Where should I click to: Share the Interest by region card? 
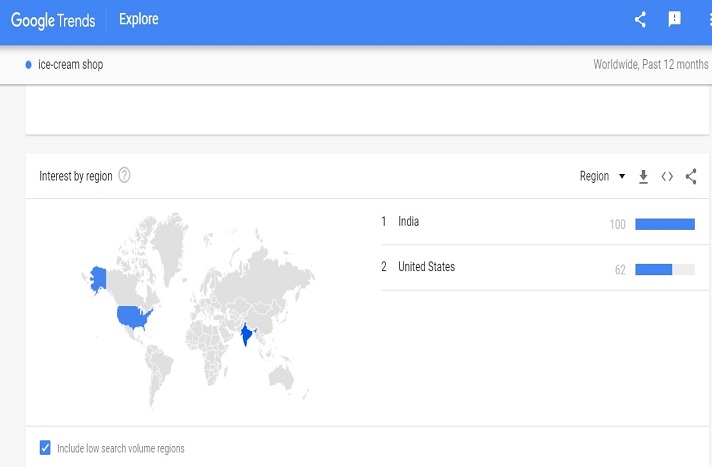691,176
